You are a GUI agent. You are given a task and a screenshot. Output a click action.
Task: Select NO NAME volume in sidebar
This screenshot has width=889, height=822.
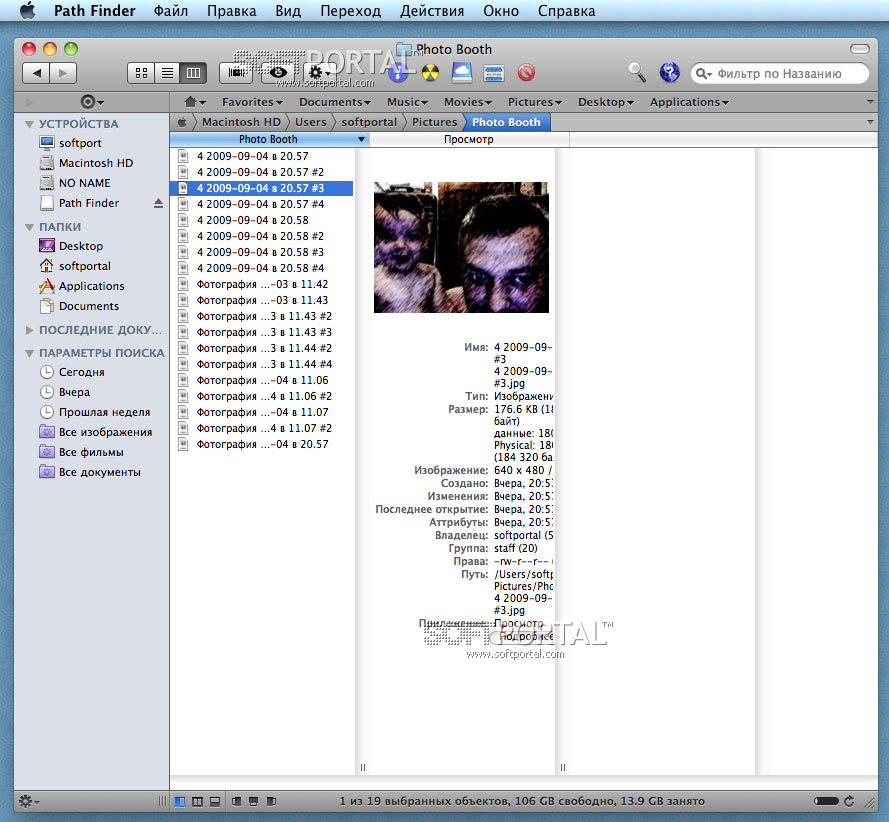tap(84, 183)
